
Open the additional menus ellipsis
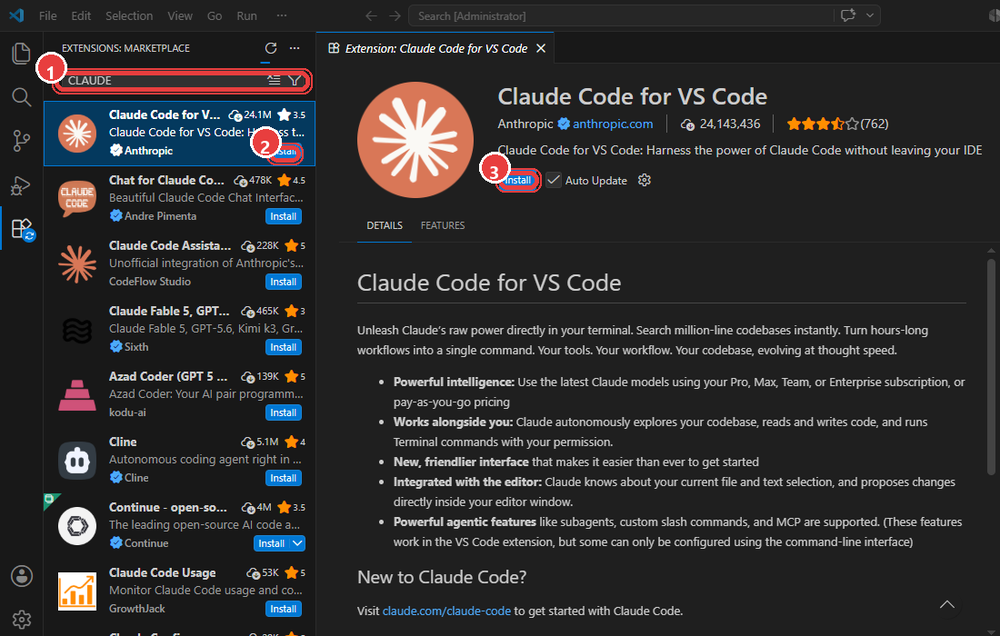[281, 15]
